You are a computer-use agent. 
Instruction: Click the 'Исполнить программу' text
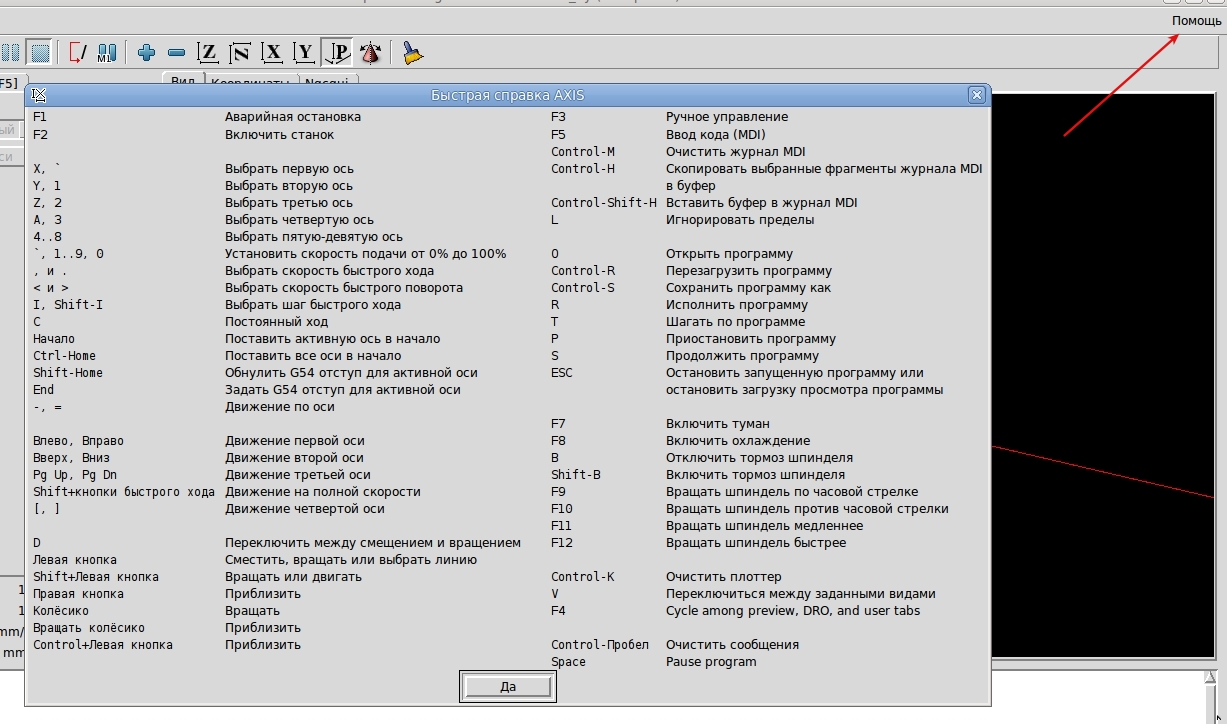pyautogui.click(x=737, y=305)
